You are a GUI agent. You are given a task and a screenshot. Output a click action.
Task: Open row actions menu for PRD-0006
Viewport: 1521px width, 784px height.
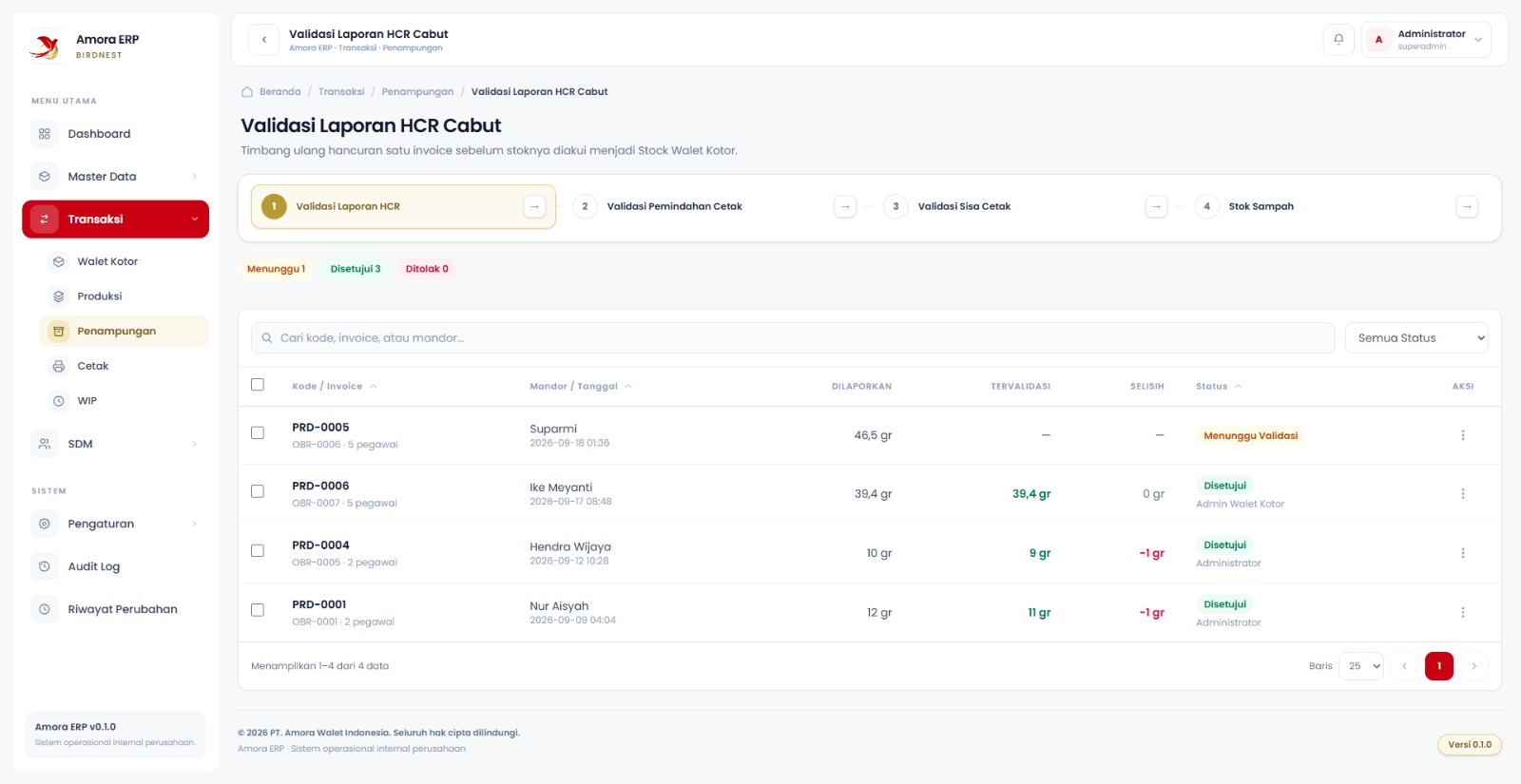coord(1463,494)
